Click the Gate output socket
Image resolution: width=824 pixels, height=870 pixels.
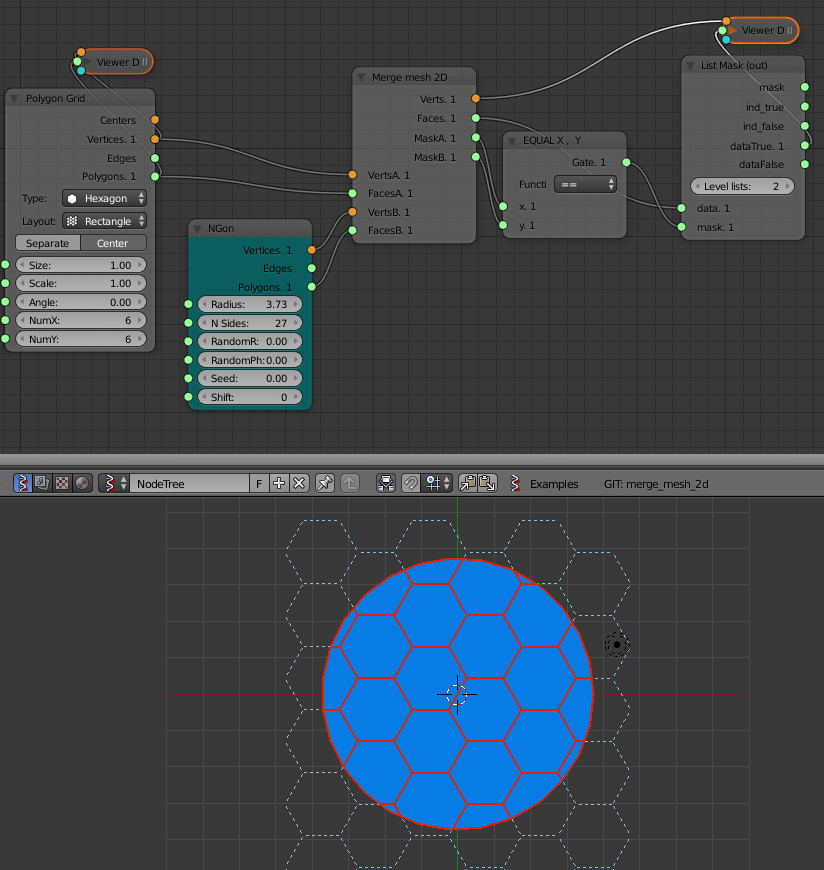point(626,163)
